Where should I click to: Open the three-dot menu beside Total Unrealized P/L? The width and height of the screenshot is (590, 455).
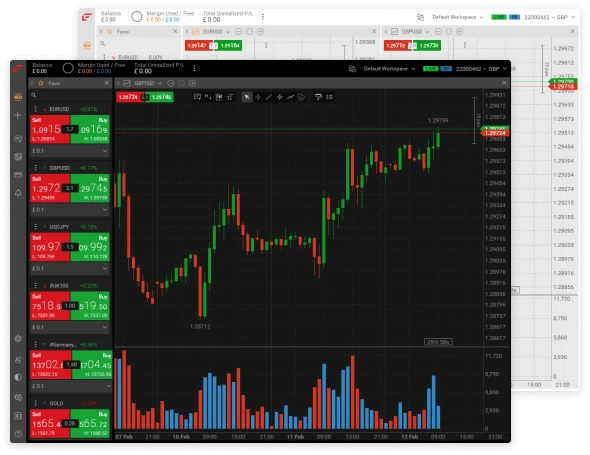194,68
